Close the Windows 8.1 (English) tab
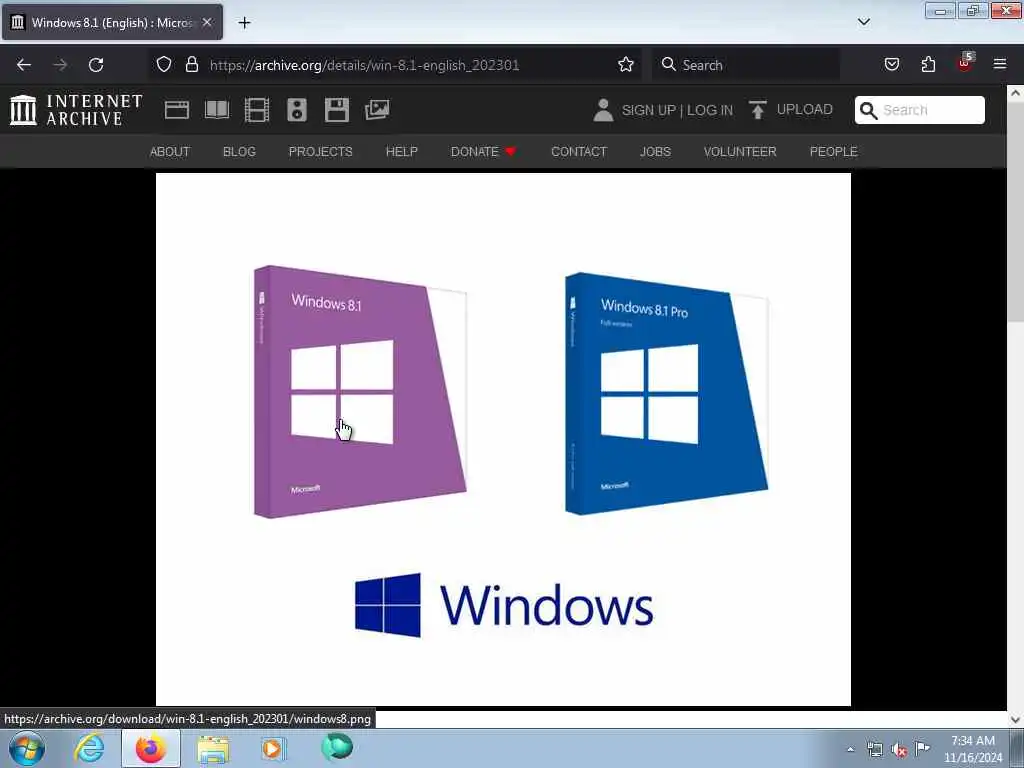 (x=207, y=22)
